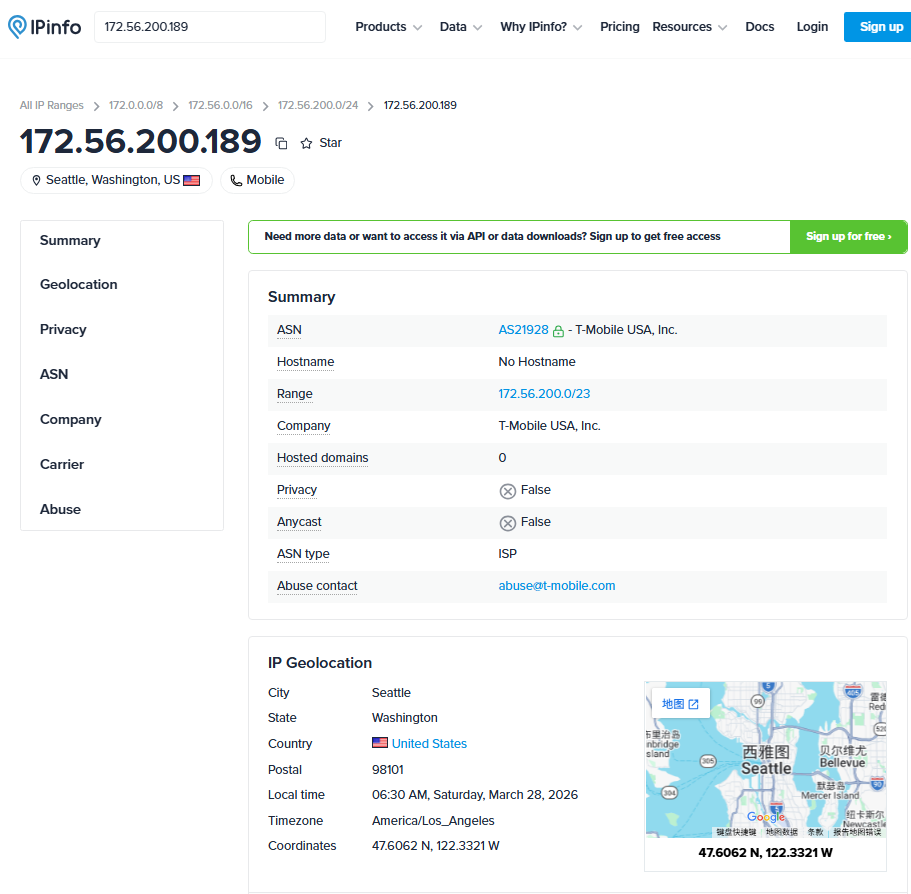Click the abuse@t-mobile.com email link
This screenshot has height=894, width=911.
[557, 586]
